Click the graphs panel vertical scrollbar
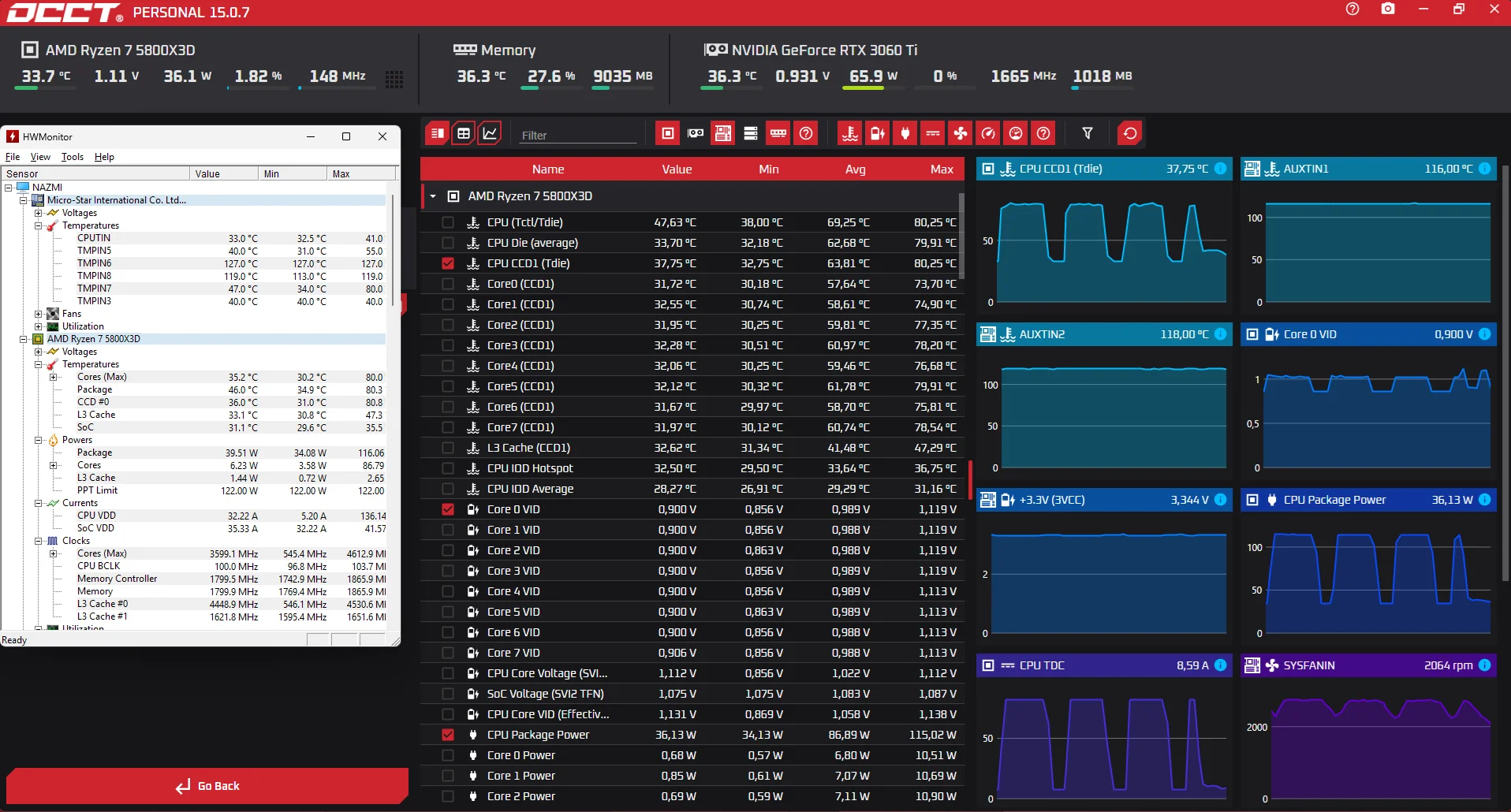Image resolution: width=1511 pixels, height=812 pixels. (x=1506, y=374)
